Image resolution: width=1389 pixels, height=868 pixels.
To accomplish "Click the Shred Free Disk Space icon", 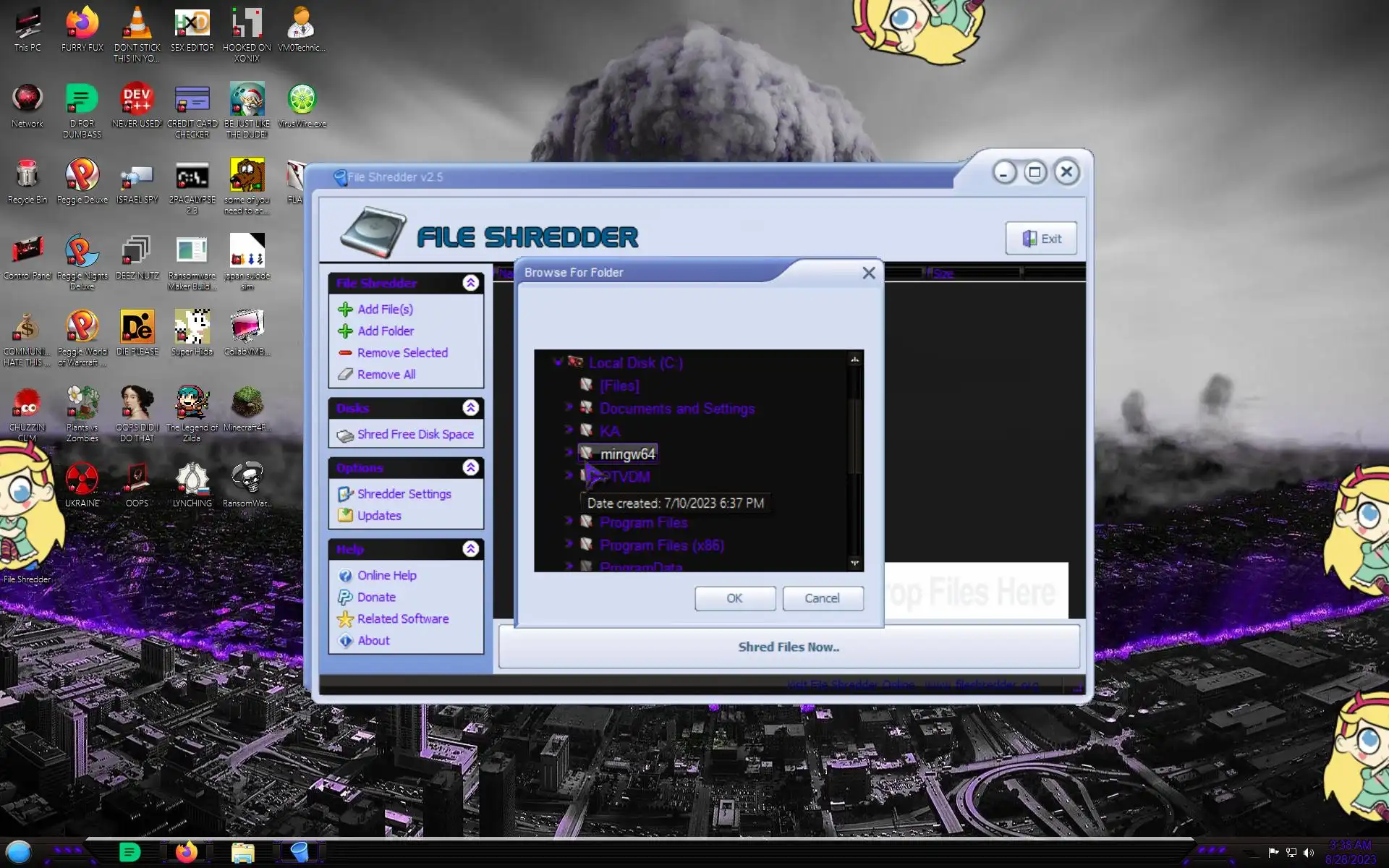I will 346,435.
